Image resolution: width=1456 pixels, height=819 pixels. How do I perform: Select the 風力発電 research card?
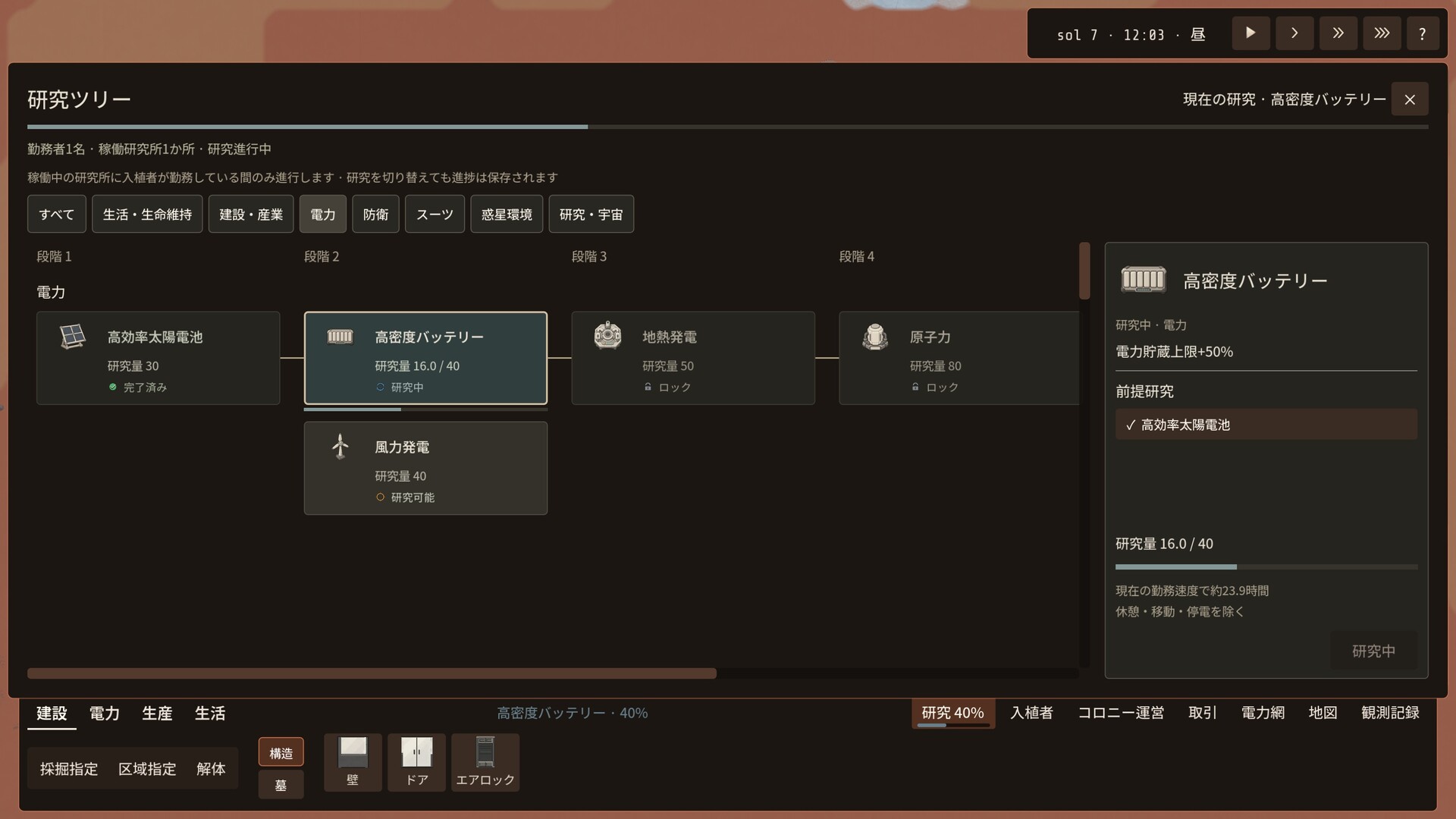point(425,468)
